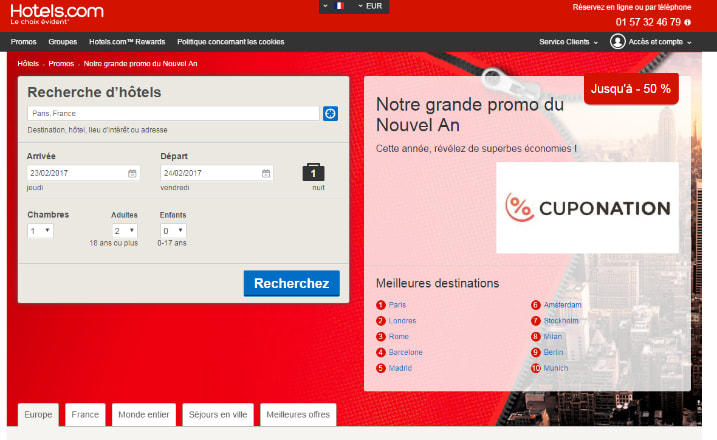This screenshot has height=440, width=717.
Task: Open the Enfants dropdown
Action: (x=173, y=231)
